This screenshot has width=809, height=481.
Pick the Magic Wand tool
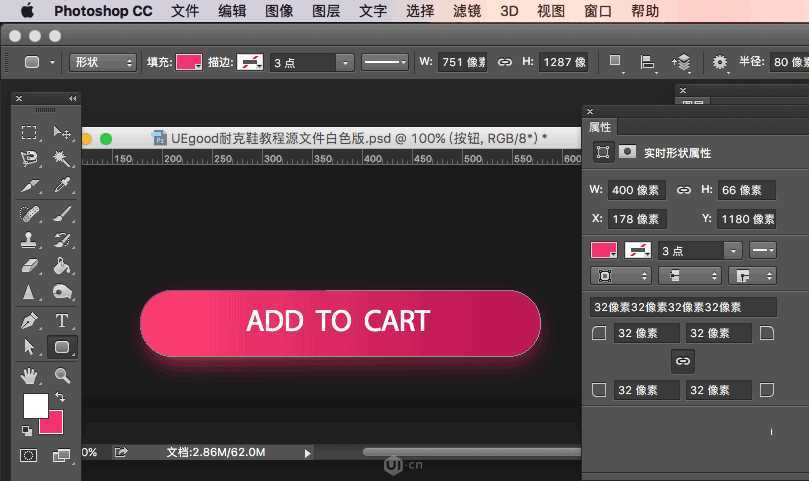click(x=62, y=159)
